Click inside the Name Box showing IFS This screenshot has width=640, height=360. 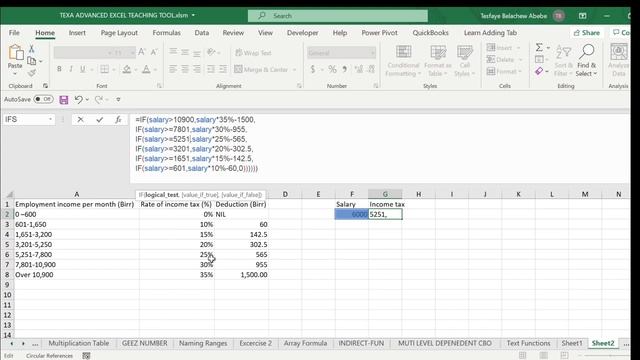(25, 120)
